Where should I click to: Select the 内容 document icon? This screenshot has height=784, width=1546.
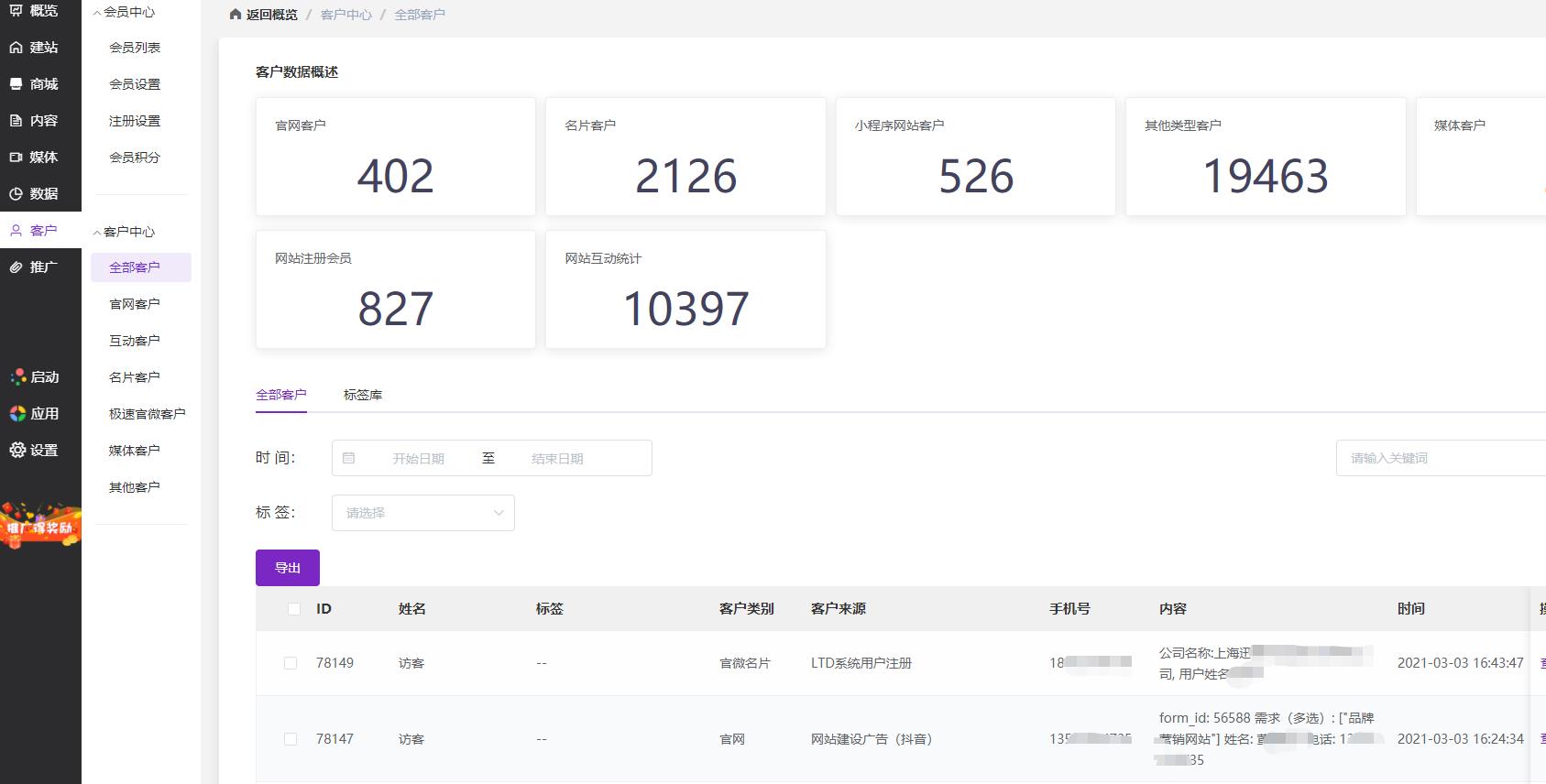(16, 121)
